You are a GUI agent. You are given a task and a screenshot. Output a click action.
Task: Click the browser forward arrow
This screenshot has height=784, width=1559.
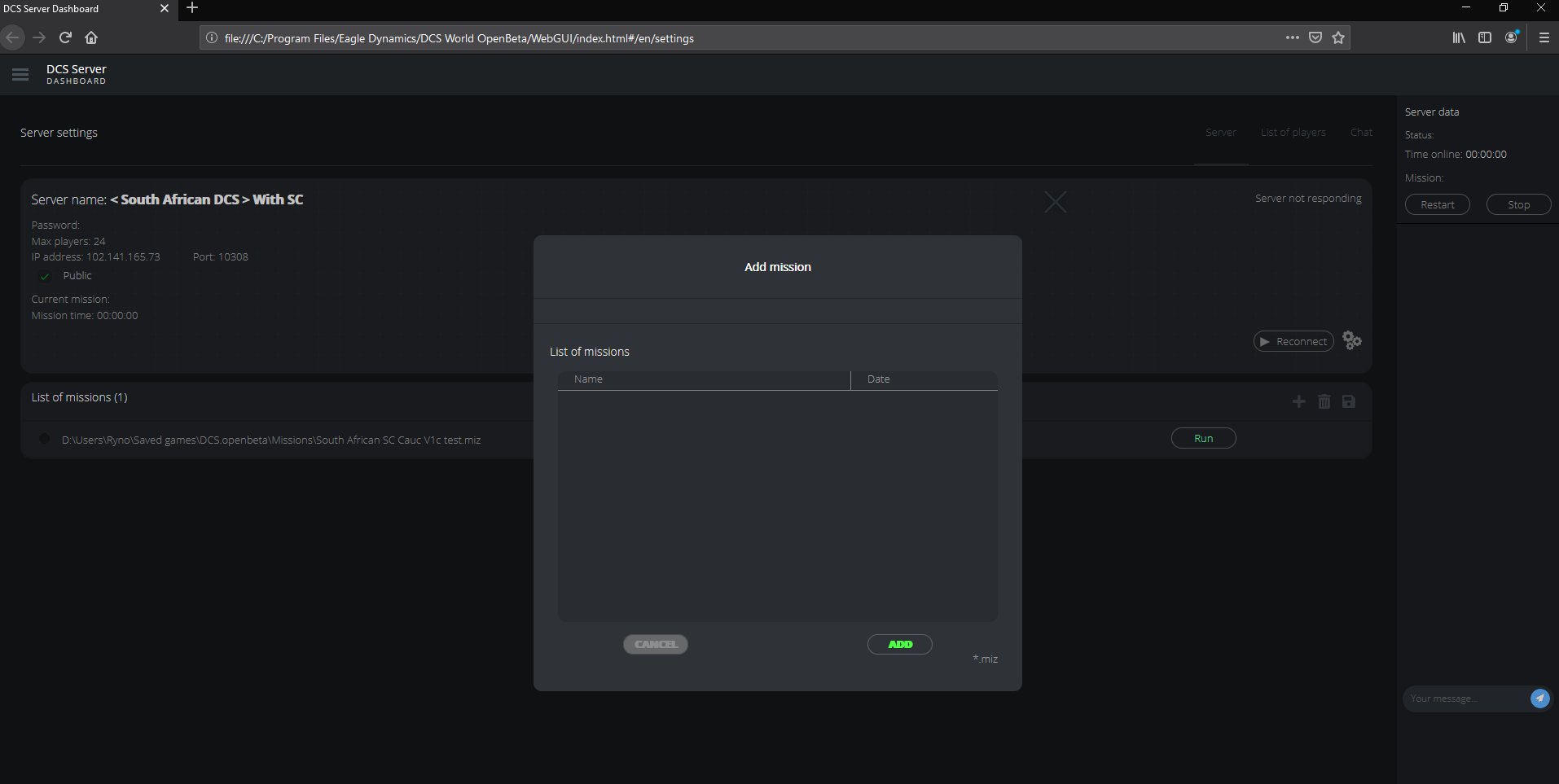coord(39,37)
